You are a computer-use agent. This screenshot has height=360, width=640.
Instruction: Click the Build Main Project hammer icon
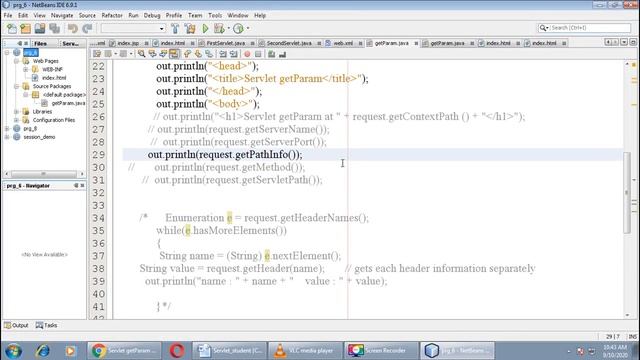point(175,29)
